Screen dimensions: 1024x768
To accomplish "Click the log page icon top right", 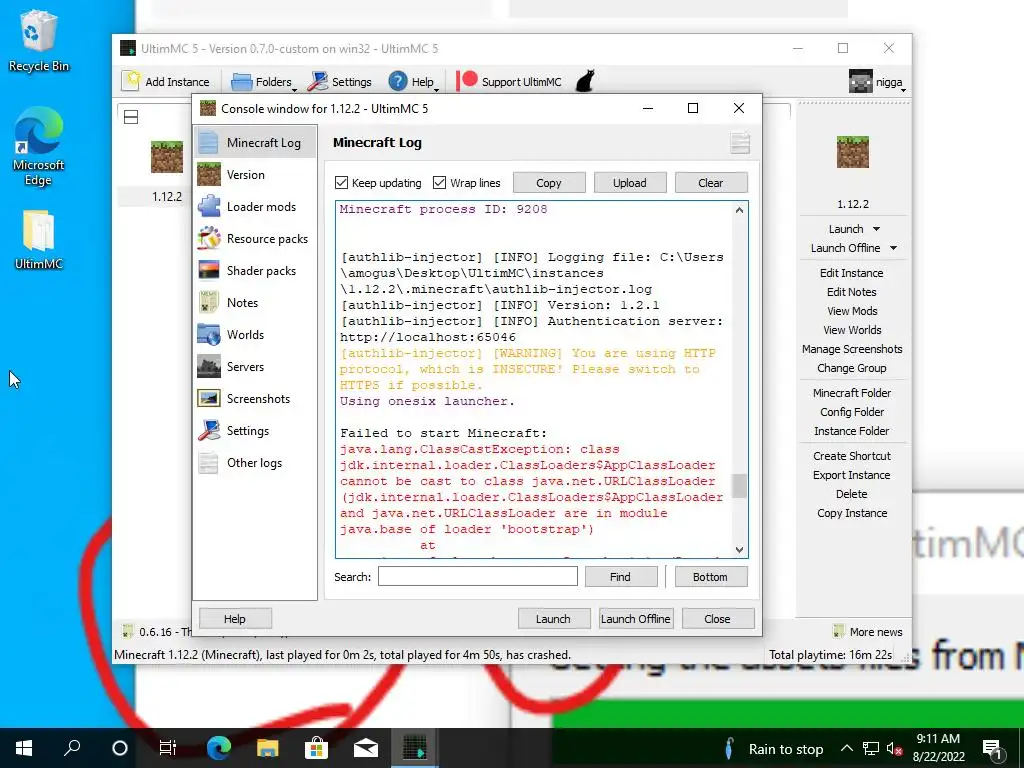I will [739, 142].
